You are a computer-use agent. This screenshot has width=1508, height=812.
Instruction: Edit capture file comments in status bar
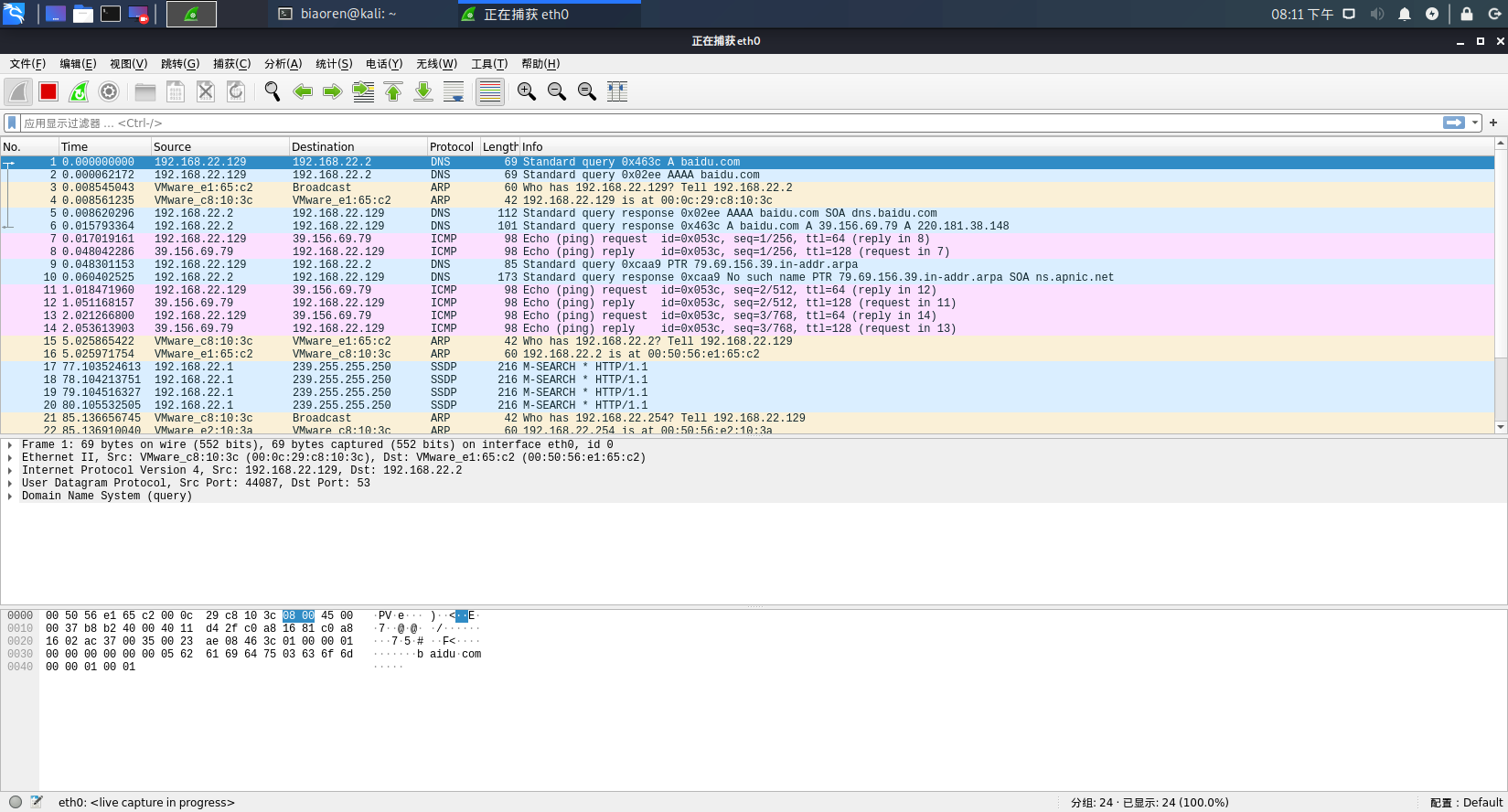[37, 802]
